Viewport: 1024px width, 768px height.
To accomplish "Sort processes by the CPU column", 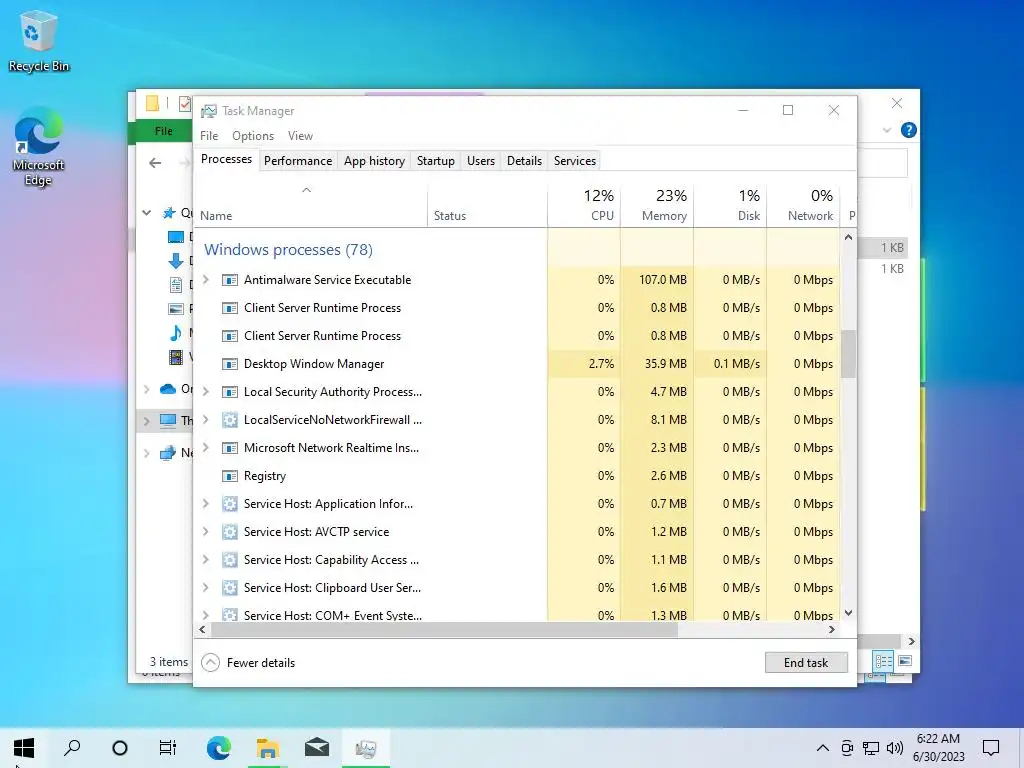I will coord(584,205).
